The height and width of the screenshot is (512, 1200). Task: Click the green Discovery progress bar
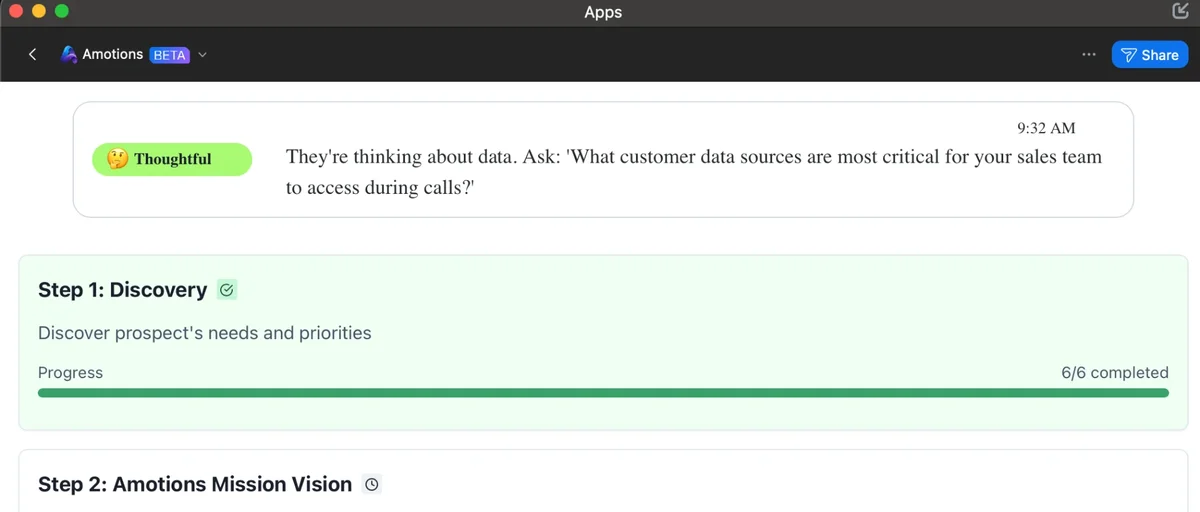(x=603, y=393)
